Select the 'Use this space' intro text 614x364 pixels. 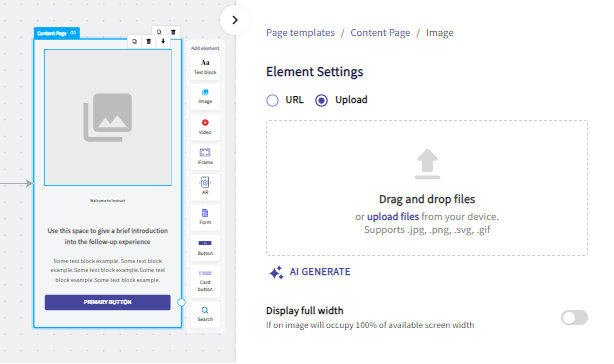pos(107,236)
